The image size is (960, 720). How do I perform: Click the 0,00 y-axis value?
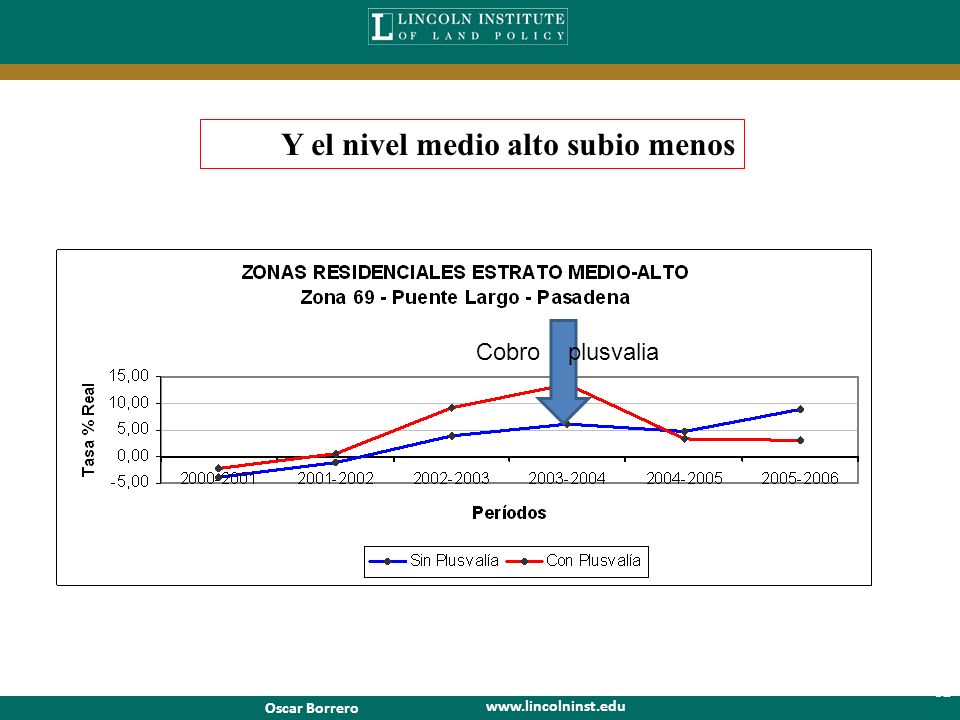pos(133,456)
